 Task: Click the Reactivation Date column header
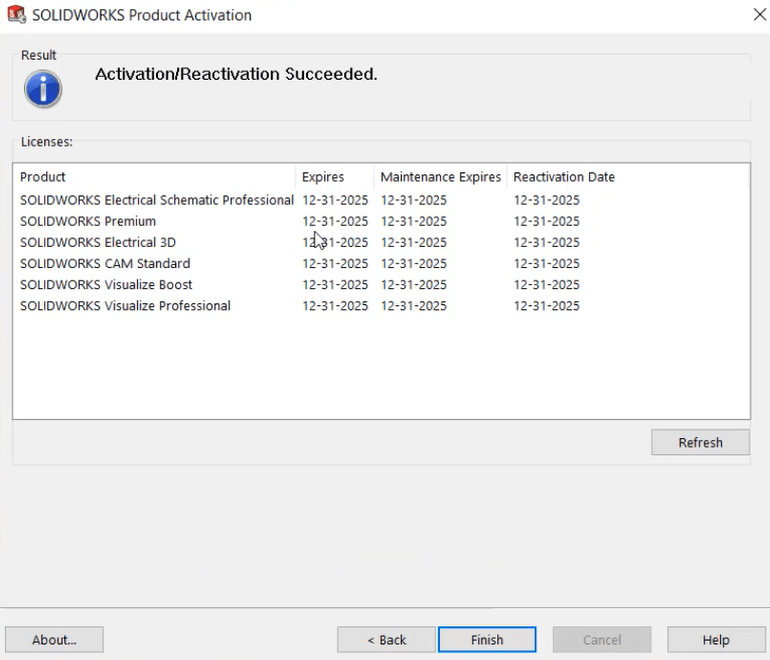[x=564, y=177]
